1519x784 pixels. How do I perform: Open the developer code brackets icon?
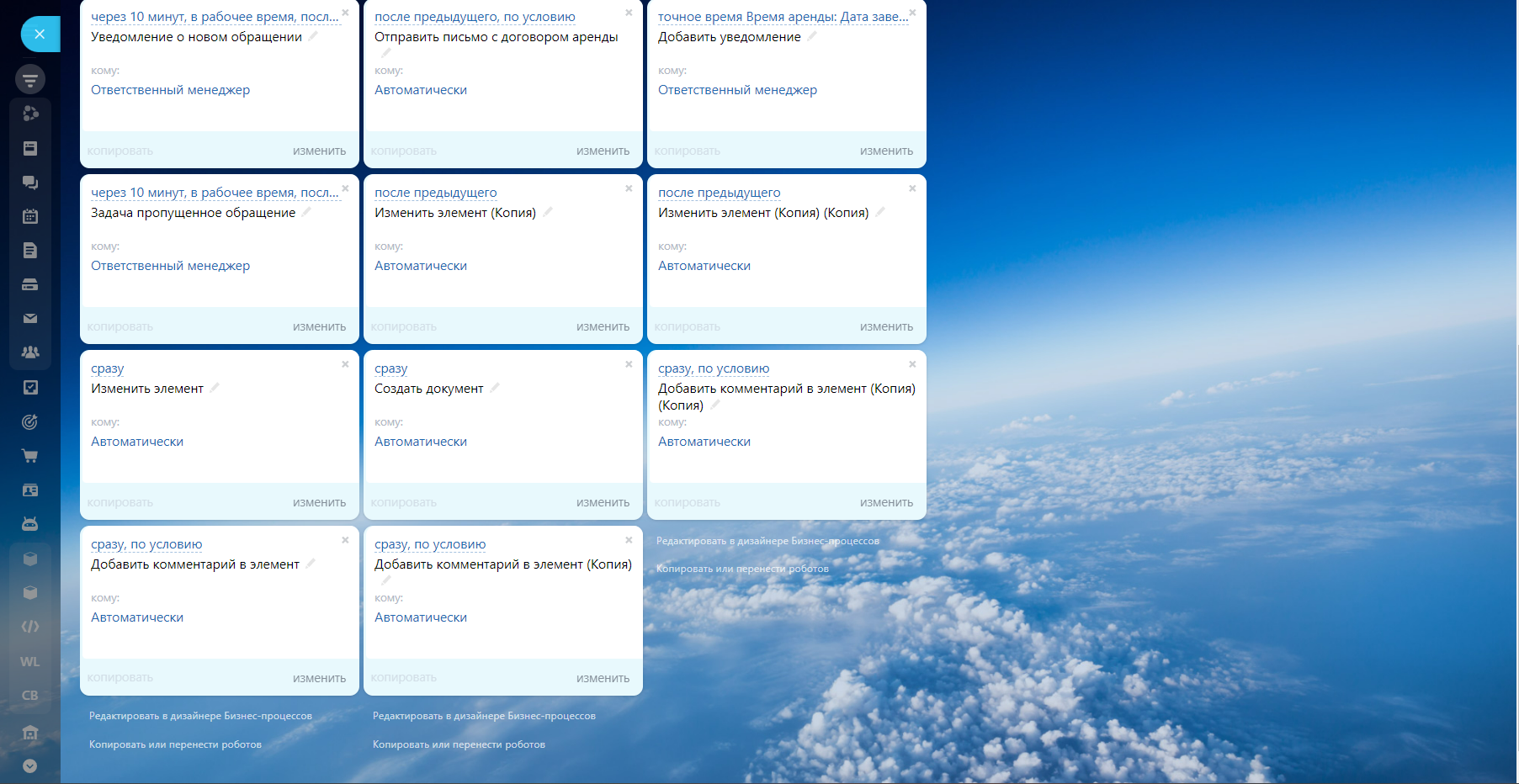30,627
